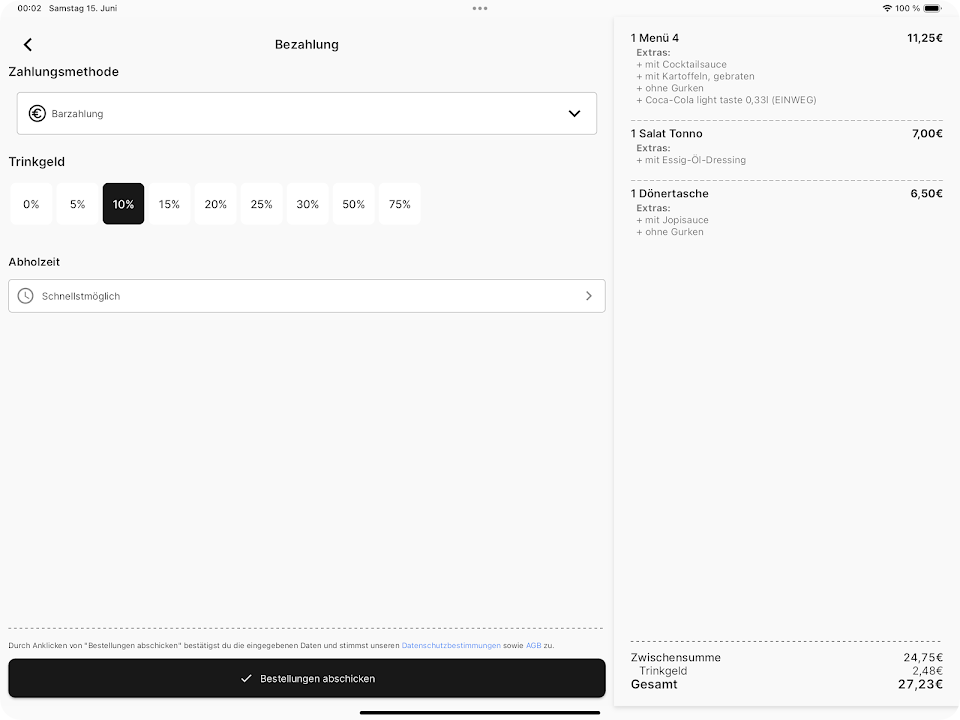The image size is (960, 720).
Task: Open the AGB link
Action: pyautogui.click(x=533, y=646)
